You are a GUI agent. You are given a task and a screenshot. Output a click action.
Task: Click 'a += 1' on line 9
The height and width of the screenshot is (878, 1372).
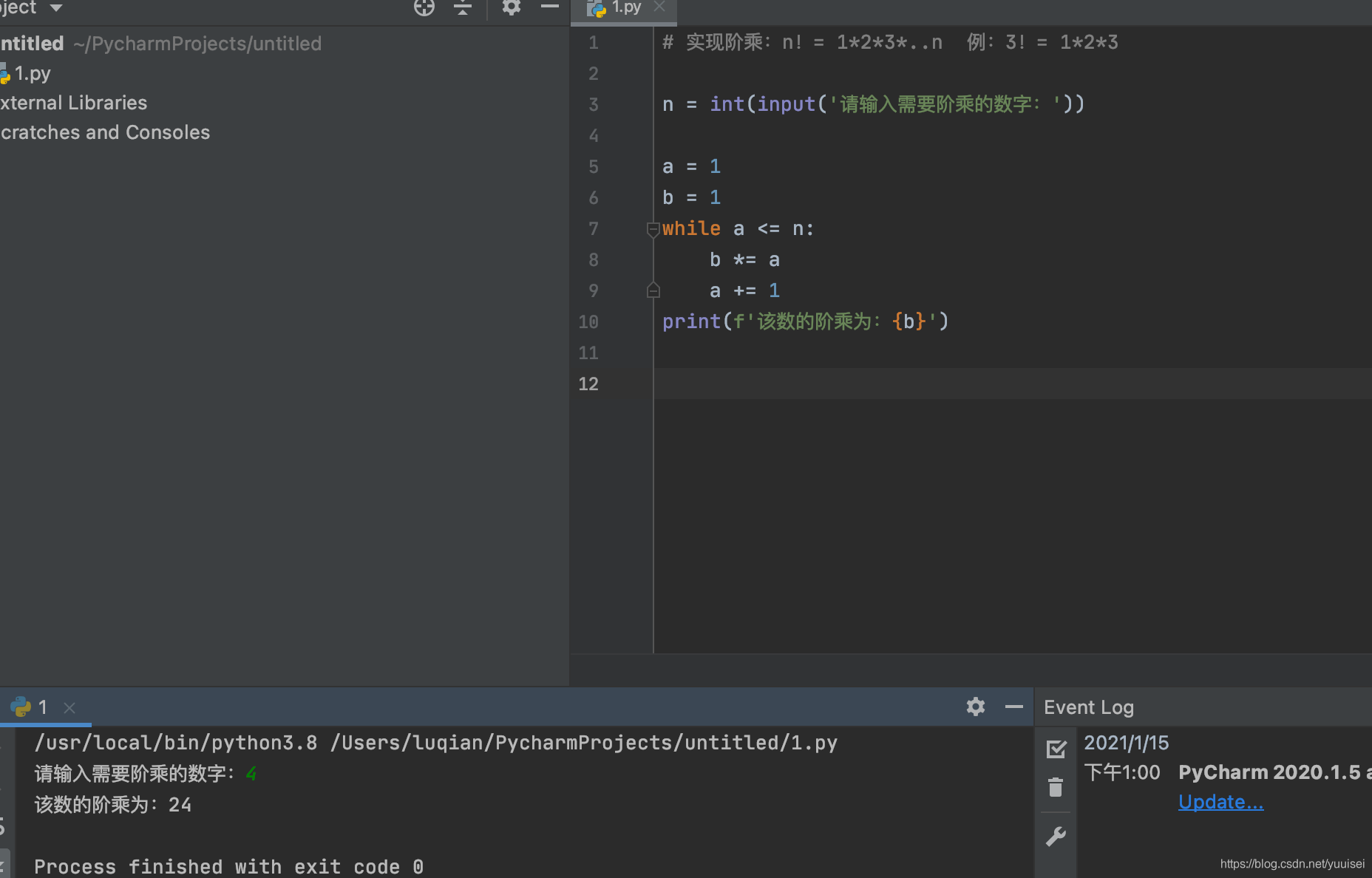(x=744, y=290)
